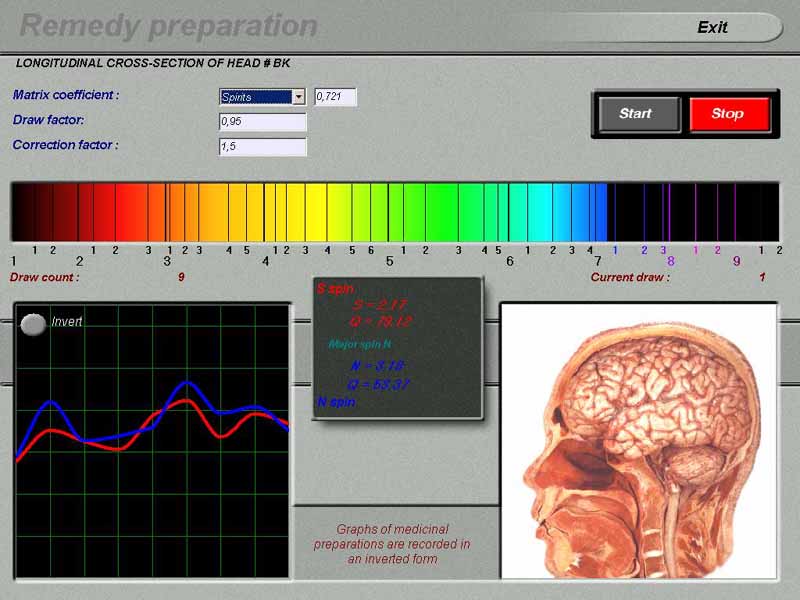Select the Spirits combo box text
This screenshot has height=600, width=800.
255,97
